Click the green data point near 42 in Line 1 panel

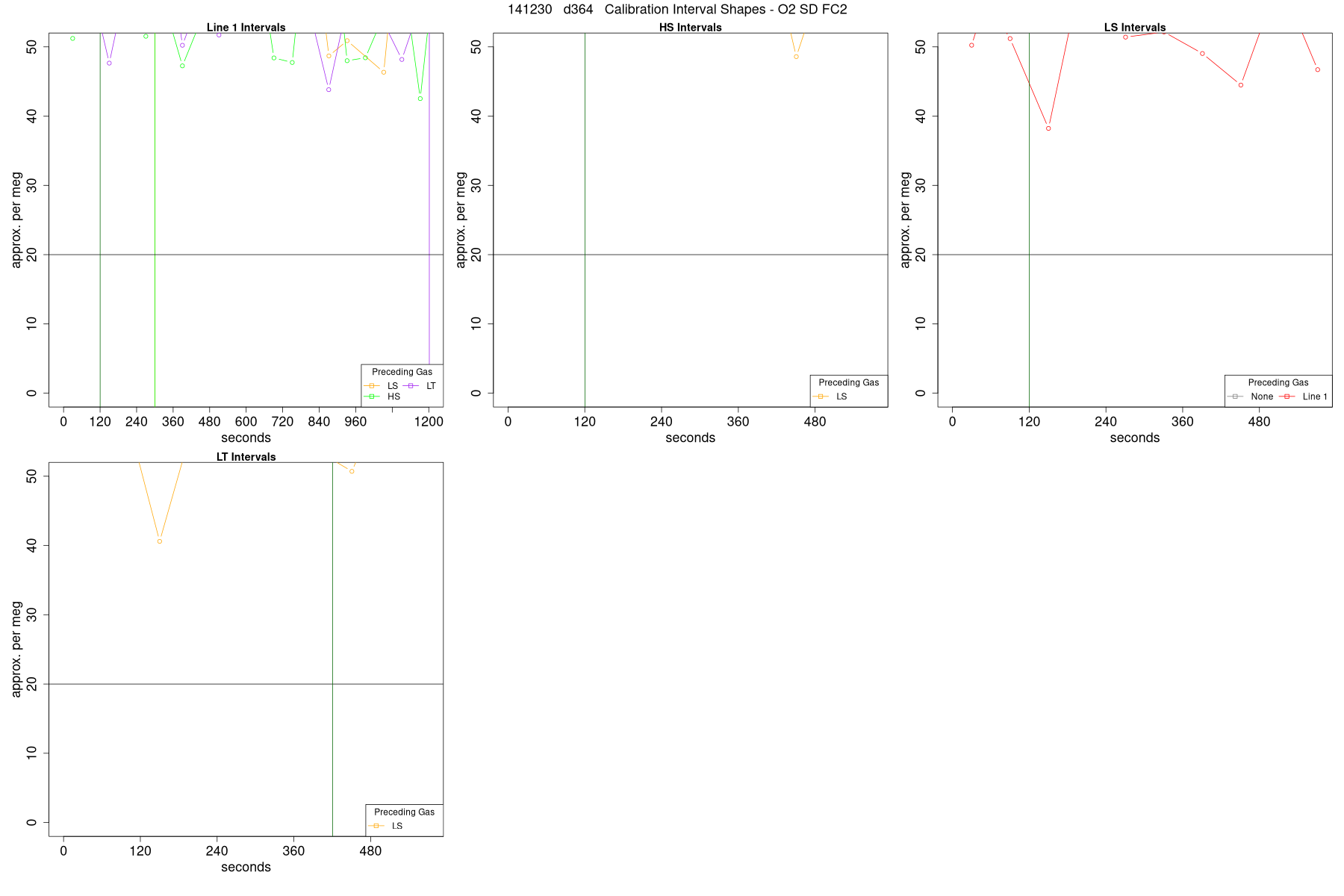[420, 99]
